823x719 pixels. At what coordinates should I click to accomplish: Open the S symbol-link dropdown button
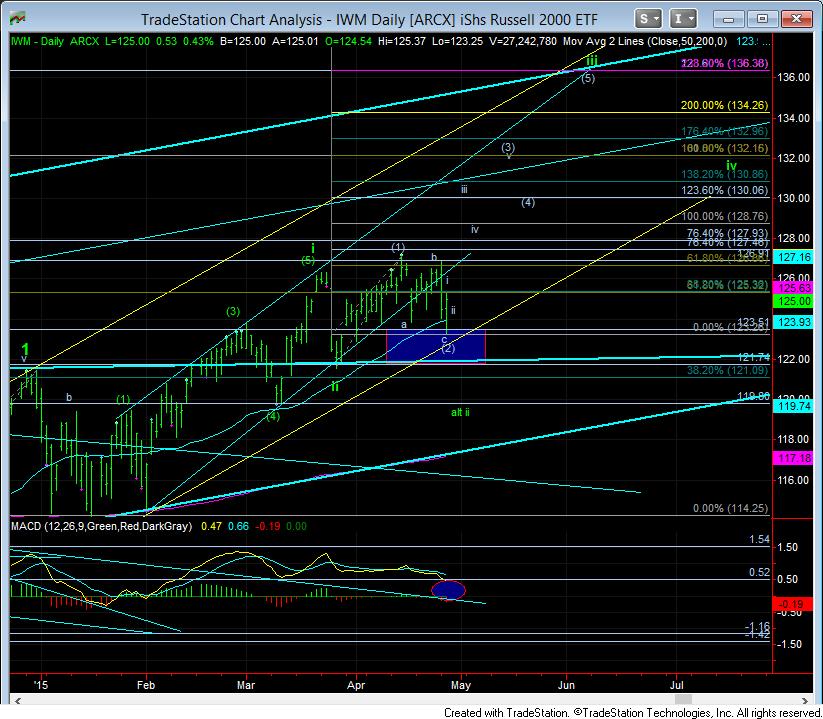[x=647, y=19]
